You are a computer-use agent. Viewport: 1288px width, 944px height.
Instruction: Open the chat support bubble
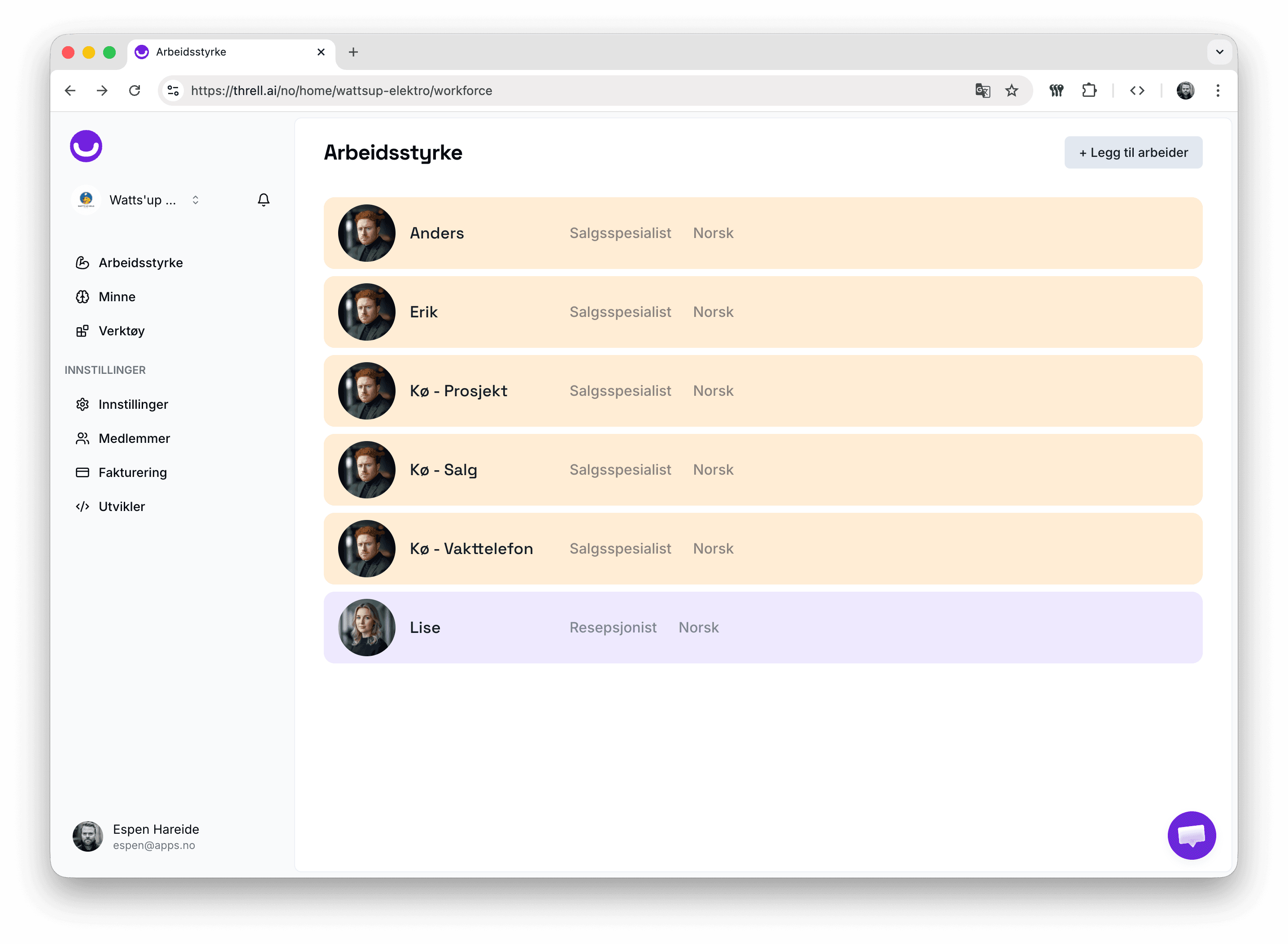[1191, 835]
